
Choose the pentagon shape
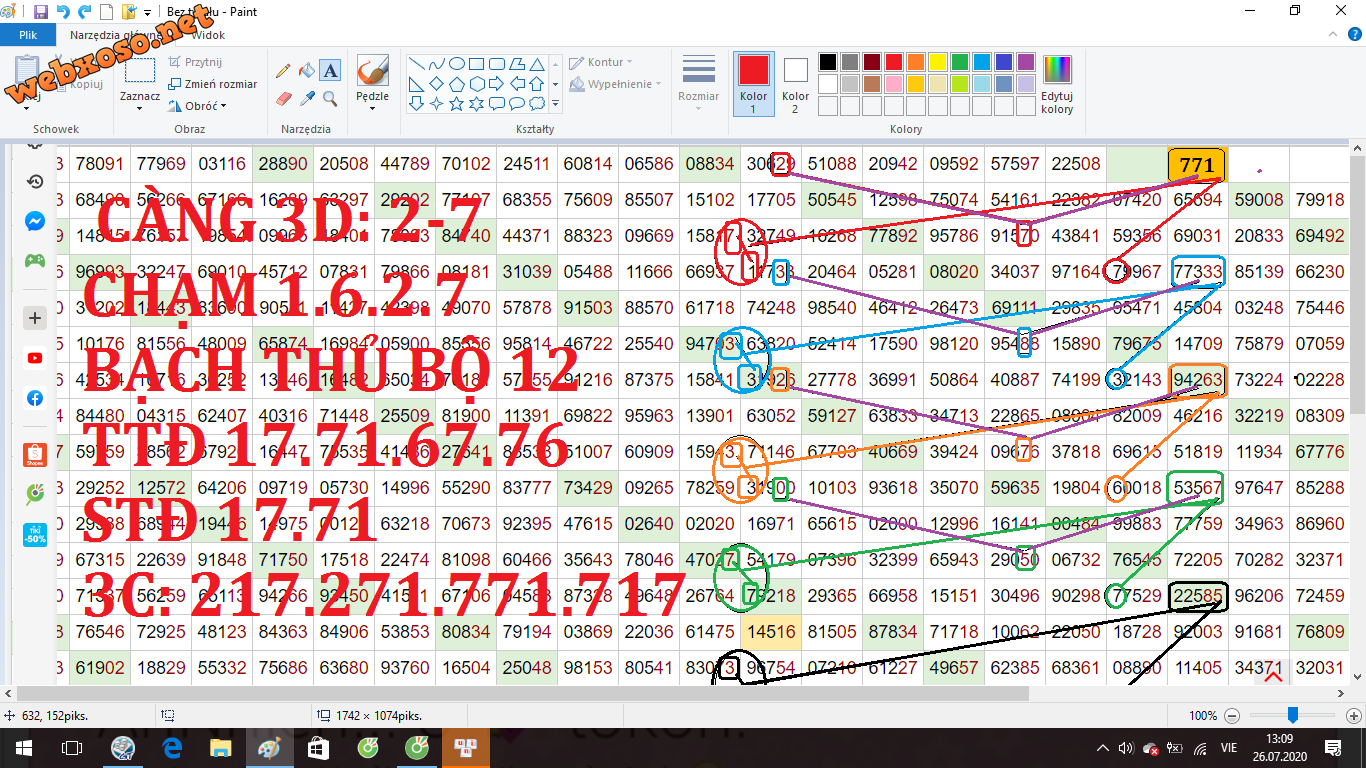[457, 83]
